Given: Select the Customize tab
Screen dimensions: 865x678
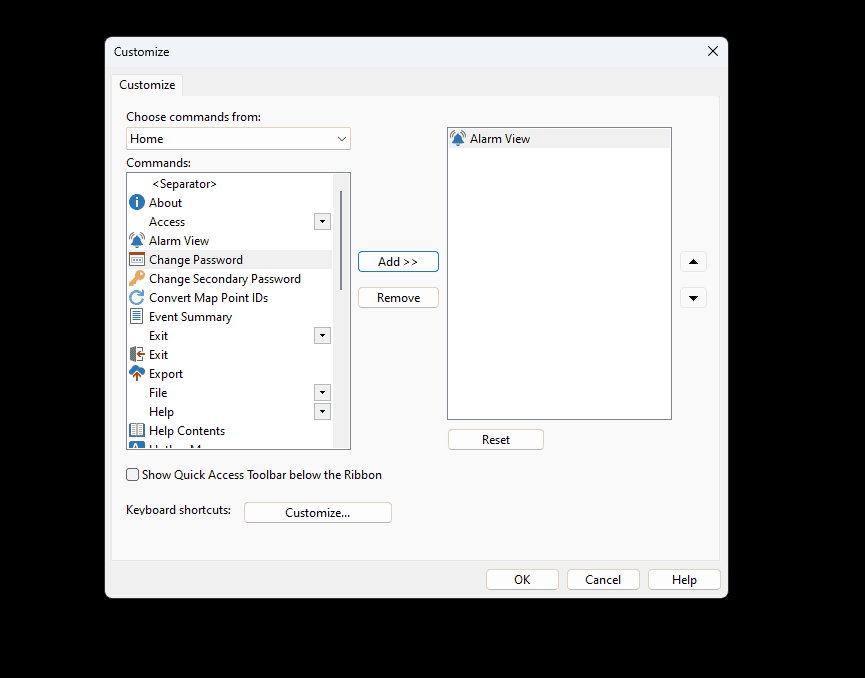Looking at the screenshot, I should point(147,85).
